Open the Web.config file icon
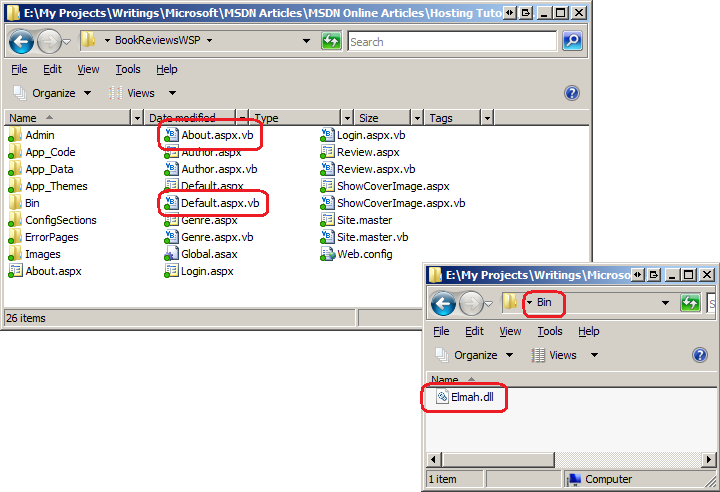The height and width of the screenshot is (492, 720). click(x=328, y=254)
